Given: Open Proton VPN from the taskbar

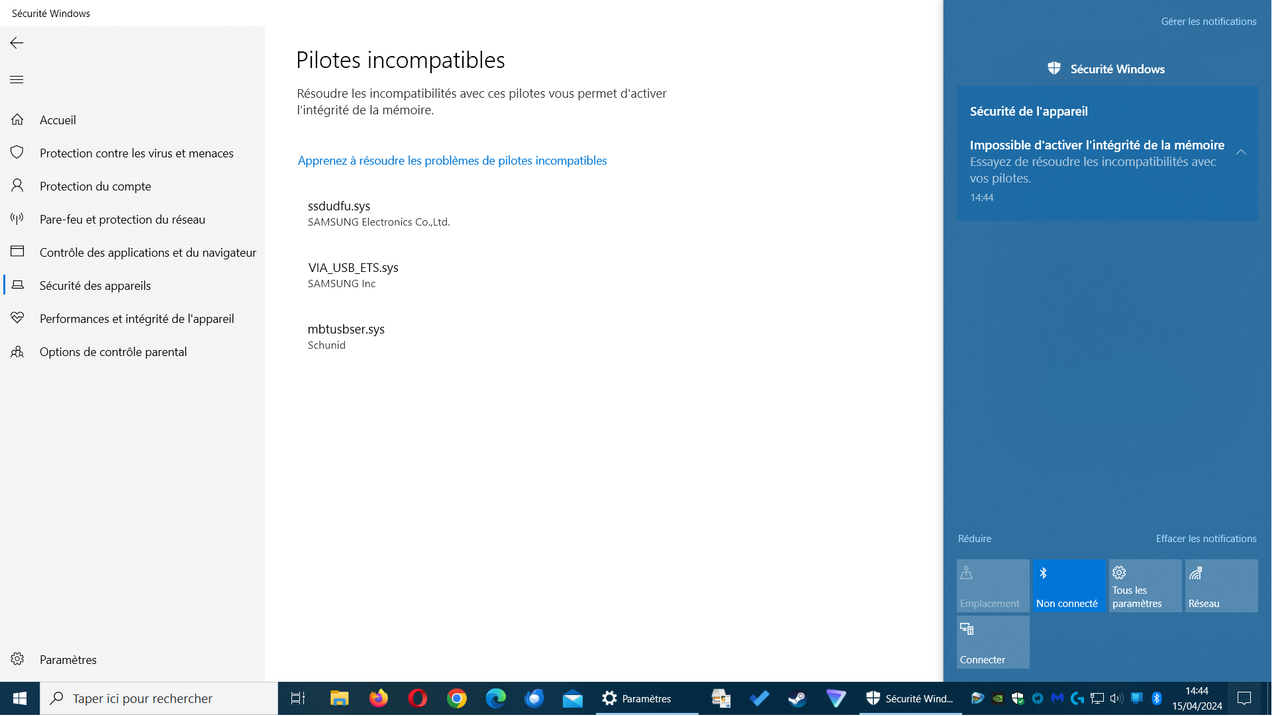Looking at the screenshot, I should pos(836,699).
